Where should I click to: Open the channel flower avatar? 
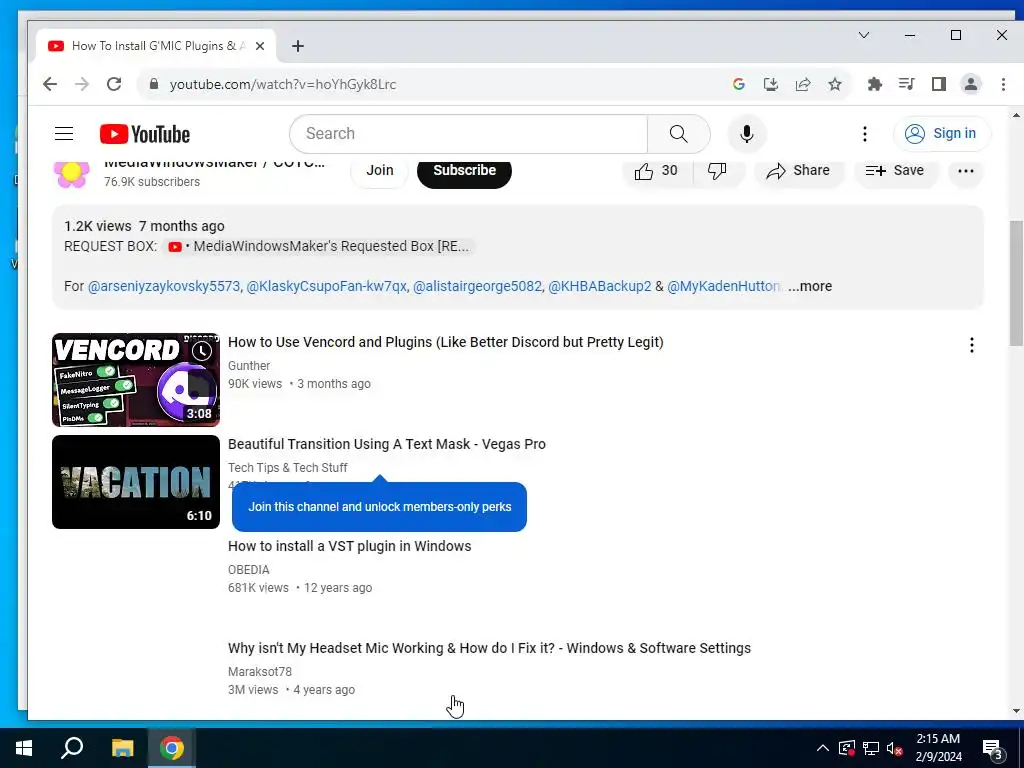coord(72,173)
